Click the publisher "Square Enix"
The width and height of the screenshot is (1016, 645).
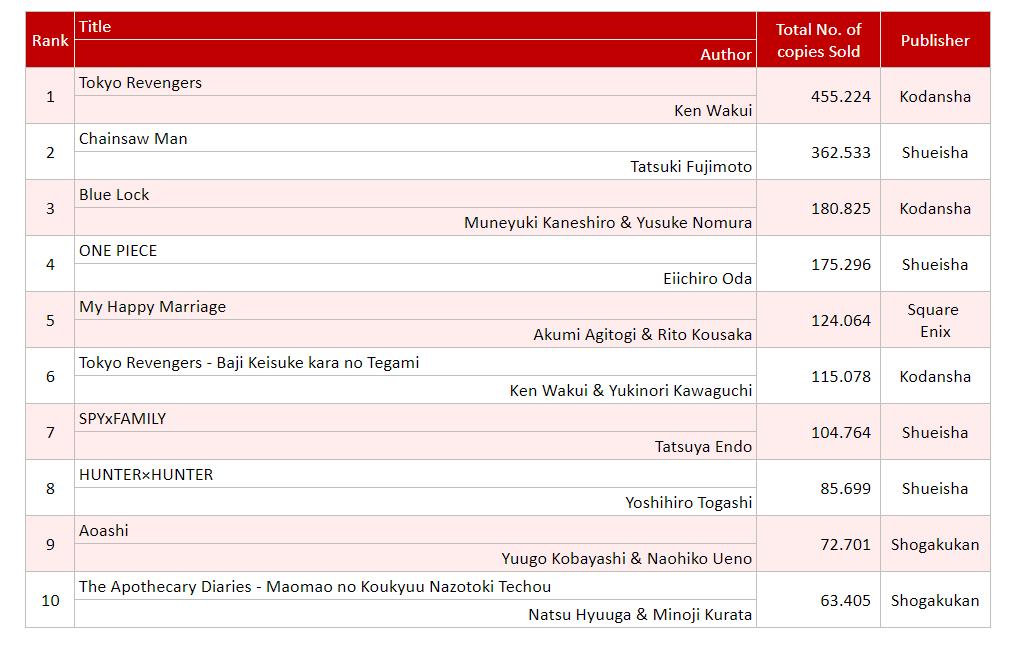(935, 320)
